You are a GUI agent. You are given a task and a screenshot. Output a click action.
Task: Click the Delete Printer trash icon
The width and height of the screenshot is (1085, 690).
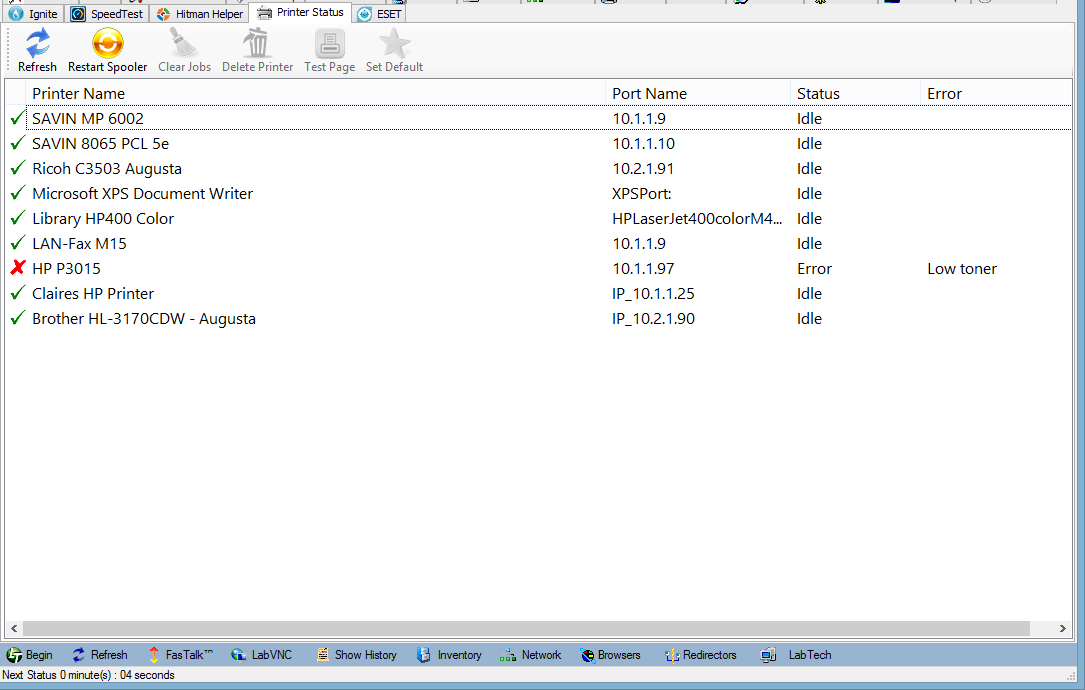pos(257,44)
